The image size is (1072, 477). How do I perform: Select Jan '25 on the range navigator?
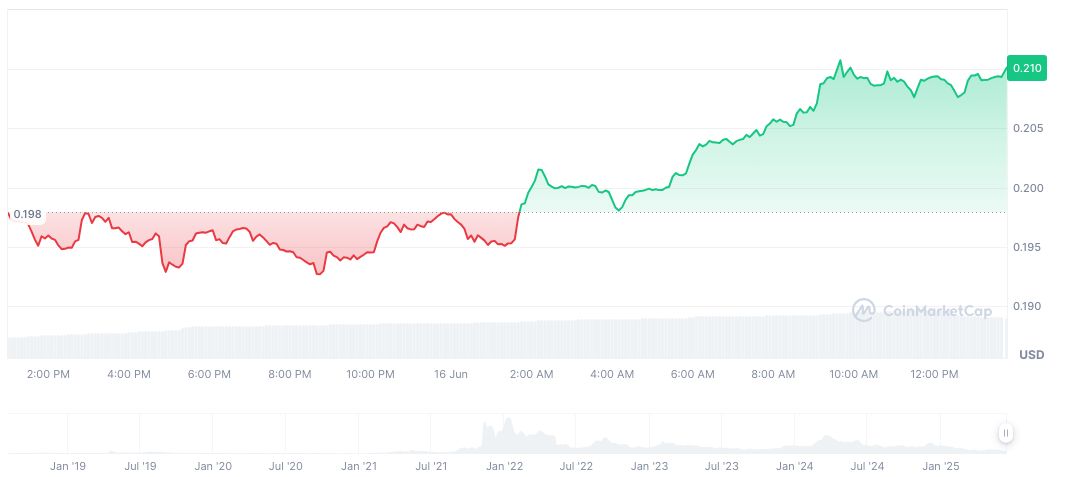[941, 466]
